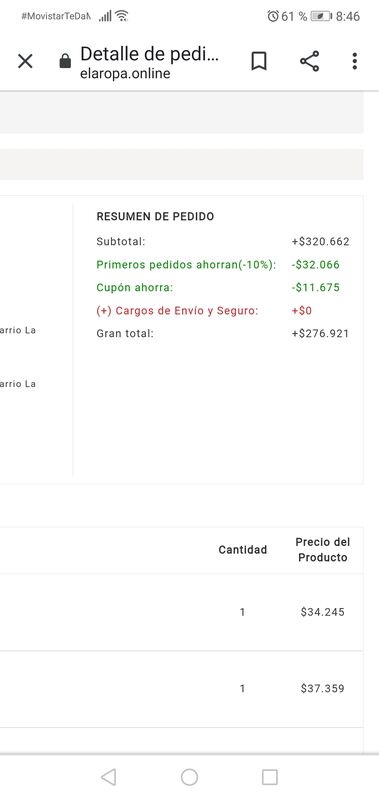Tap the Wi-Fi status bar icon
Viewport: 379px width, 800px height.
coord(121,16)
